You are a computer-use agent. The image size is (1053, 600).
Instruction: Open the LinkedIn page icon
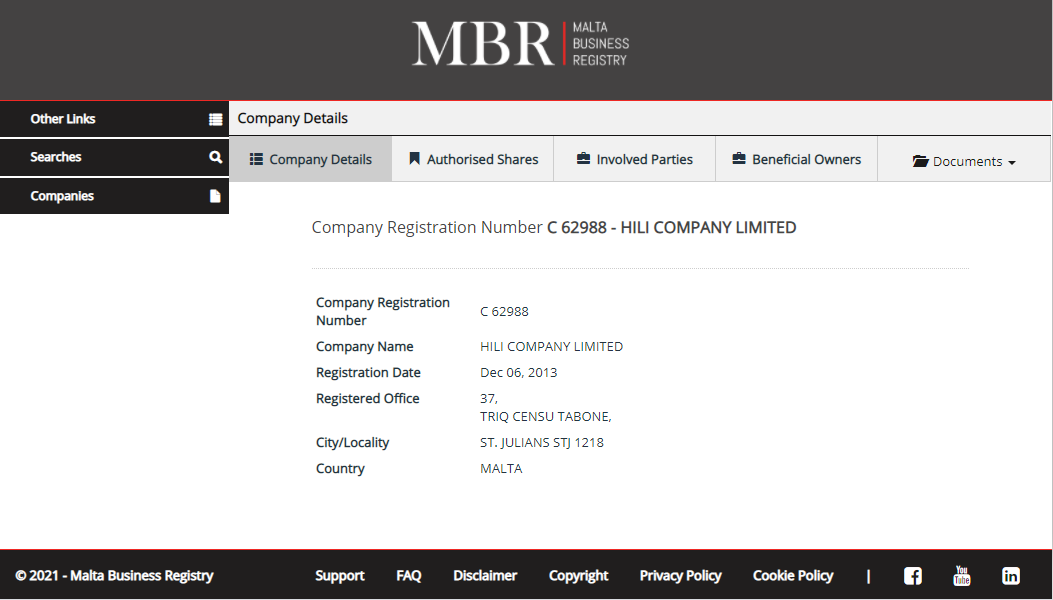tap(1011, 576)
